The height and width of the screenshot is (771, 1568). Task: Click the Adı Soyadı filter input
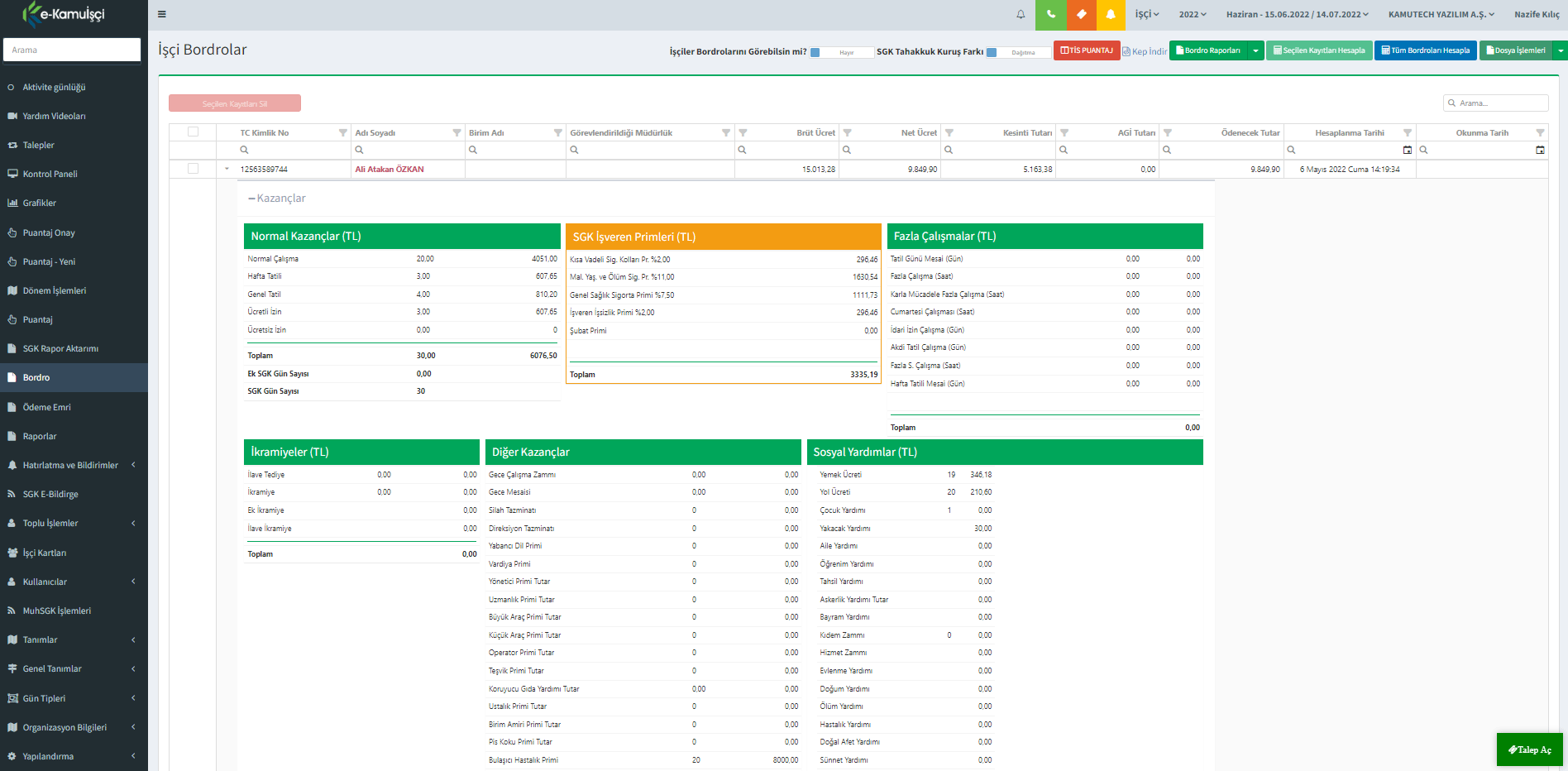(409, 151)
